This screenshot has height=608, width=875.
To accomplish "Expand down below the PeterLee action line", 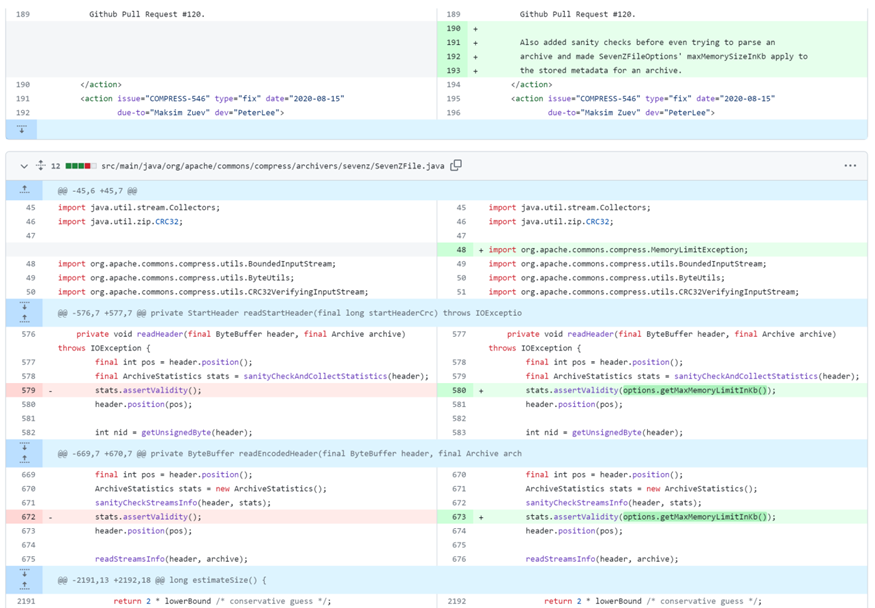I will pos(22,129).
